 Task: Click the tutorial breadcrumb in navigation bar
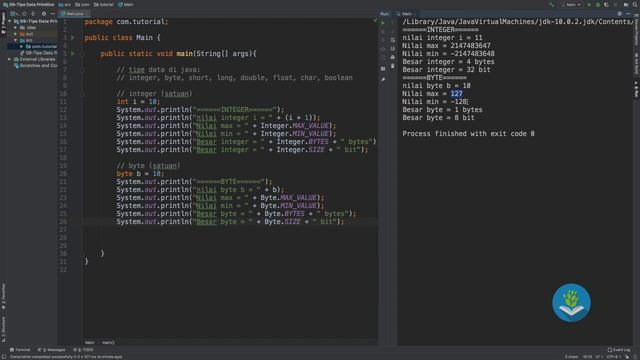click(x=103, y=4)
